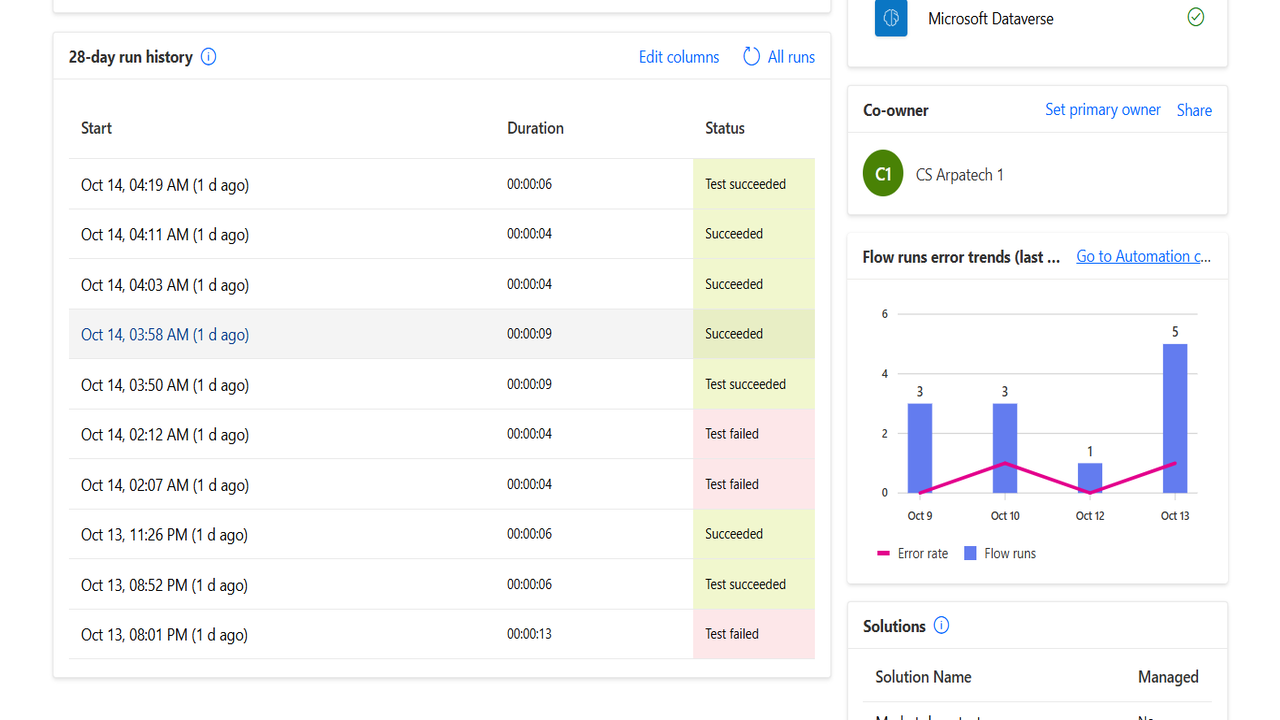Click the Oct 10 flow runs bar
This screenshot has width=1280, height=720.
pos(1005,448)
